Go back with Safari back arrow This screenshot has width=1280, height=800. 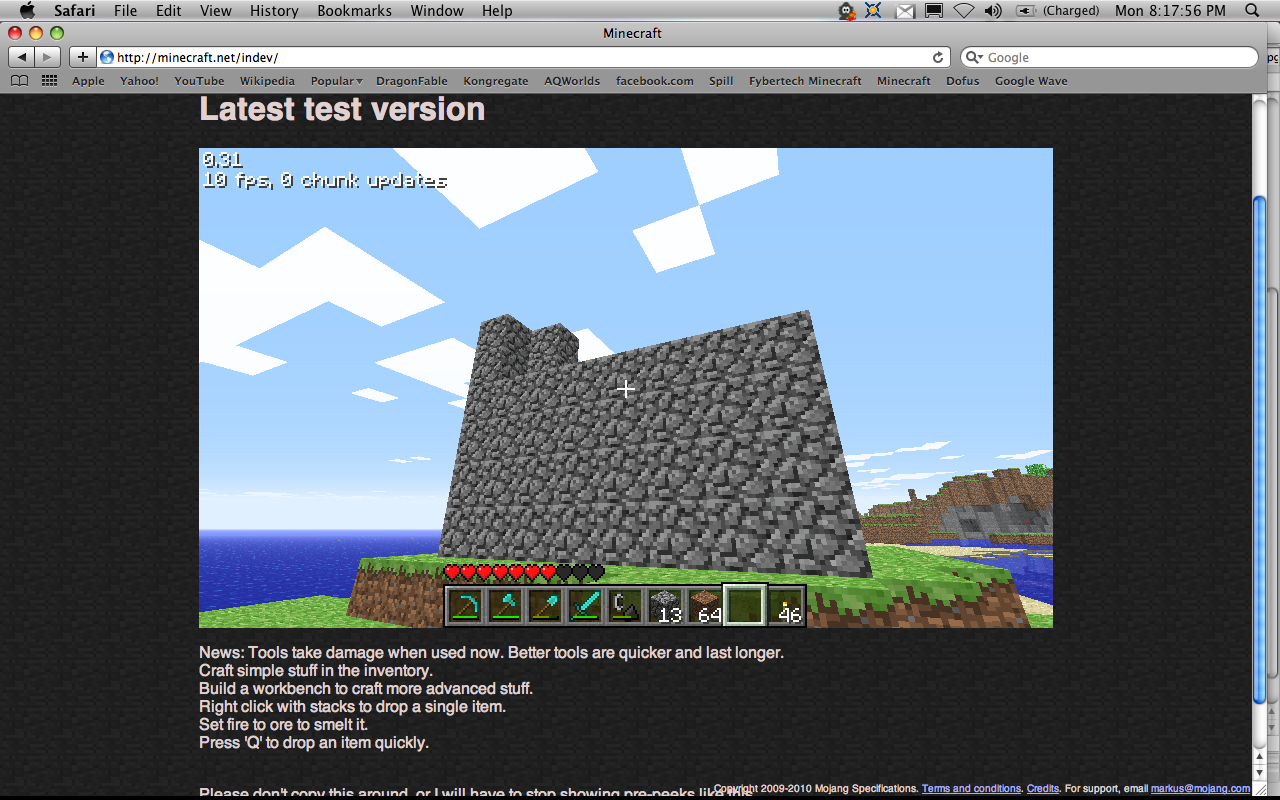(22, 57)
